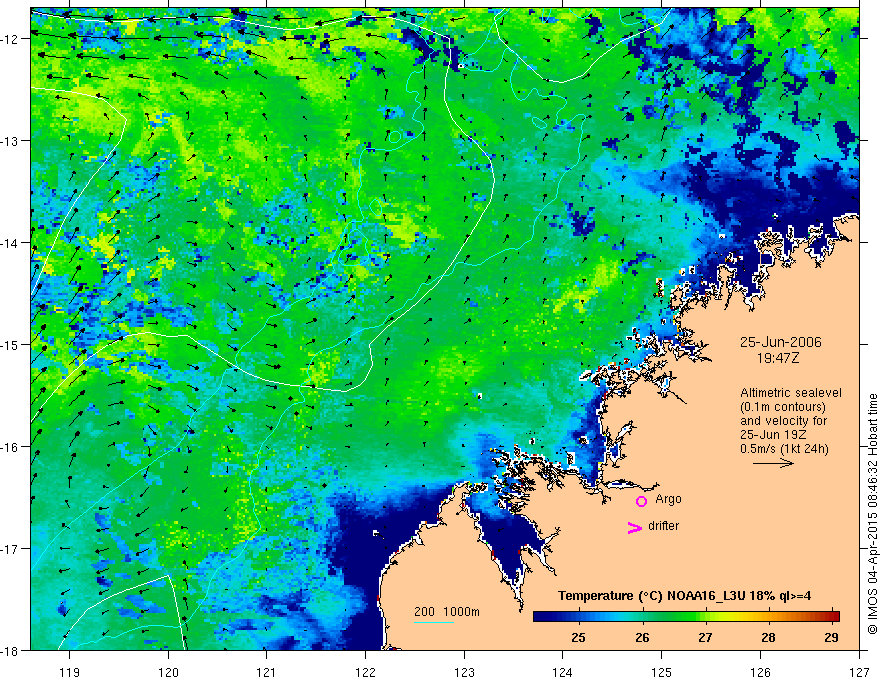Click the longitude axis label 123
This screenshot has width=880, height=680.
pyautogui.click(x=464, y=672)
